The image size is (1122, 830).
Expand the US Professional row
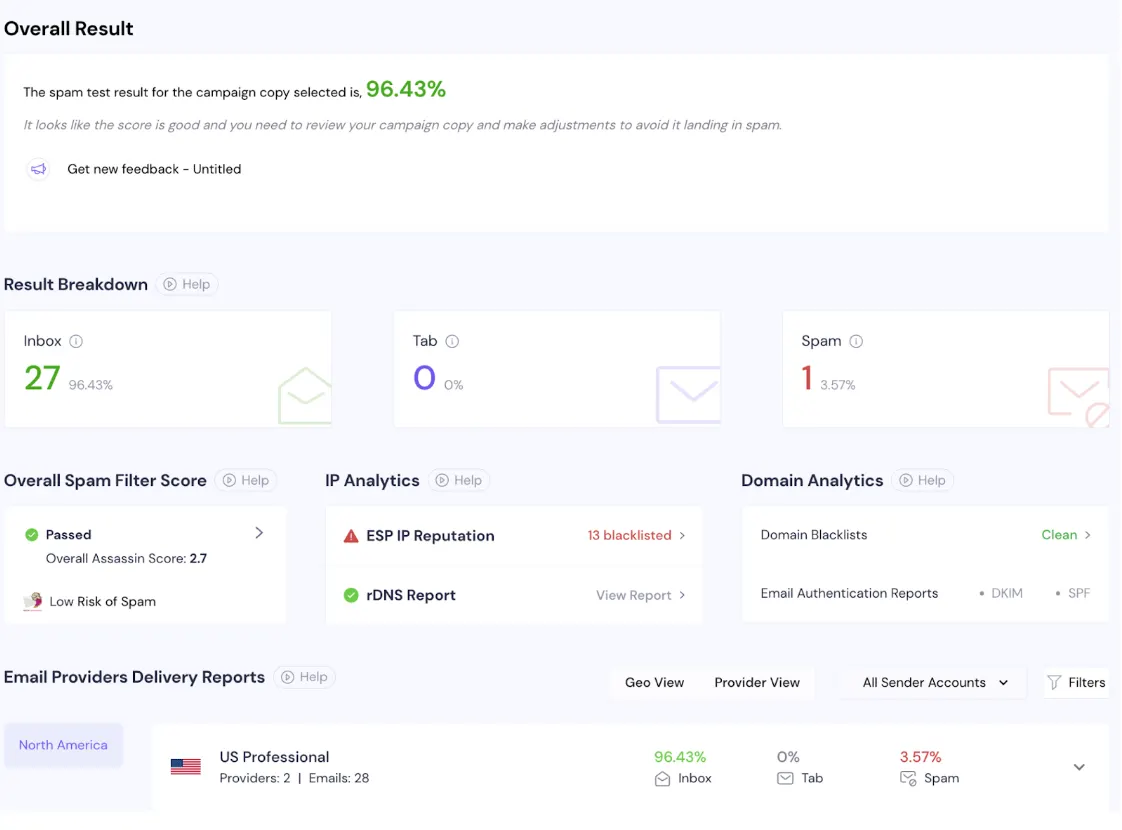1079,767
